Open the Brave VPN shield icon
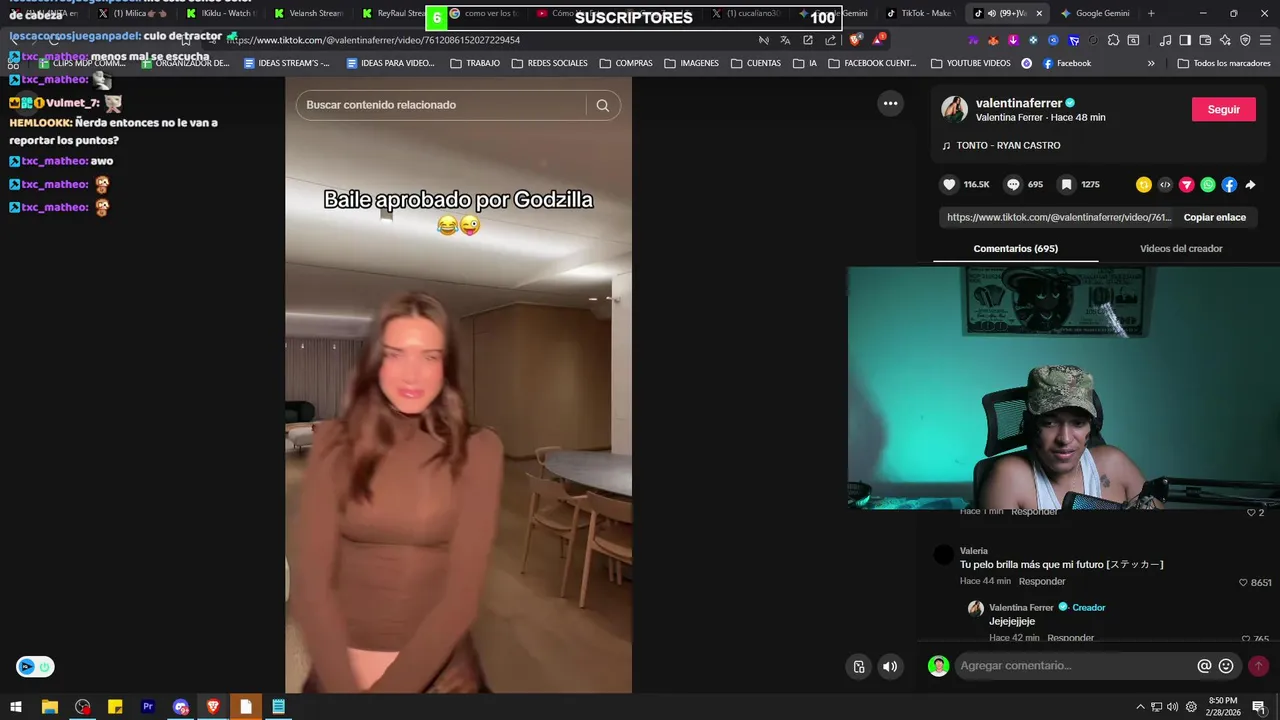 point(1245,40)
